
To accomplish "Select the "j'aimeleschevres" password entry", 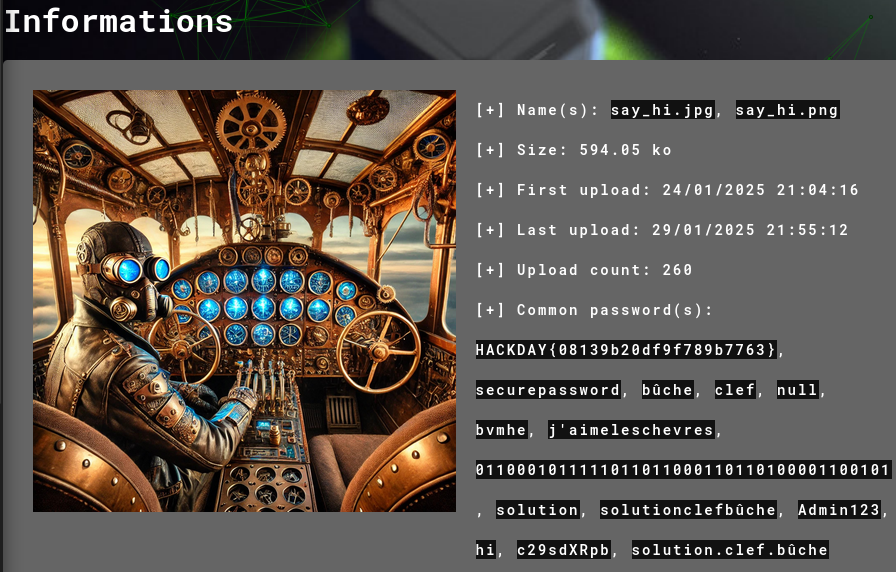I will coord(631,430).
